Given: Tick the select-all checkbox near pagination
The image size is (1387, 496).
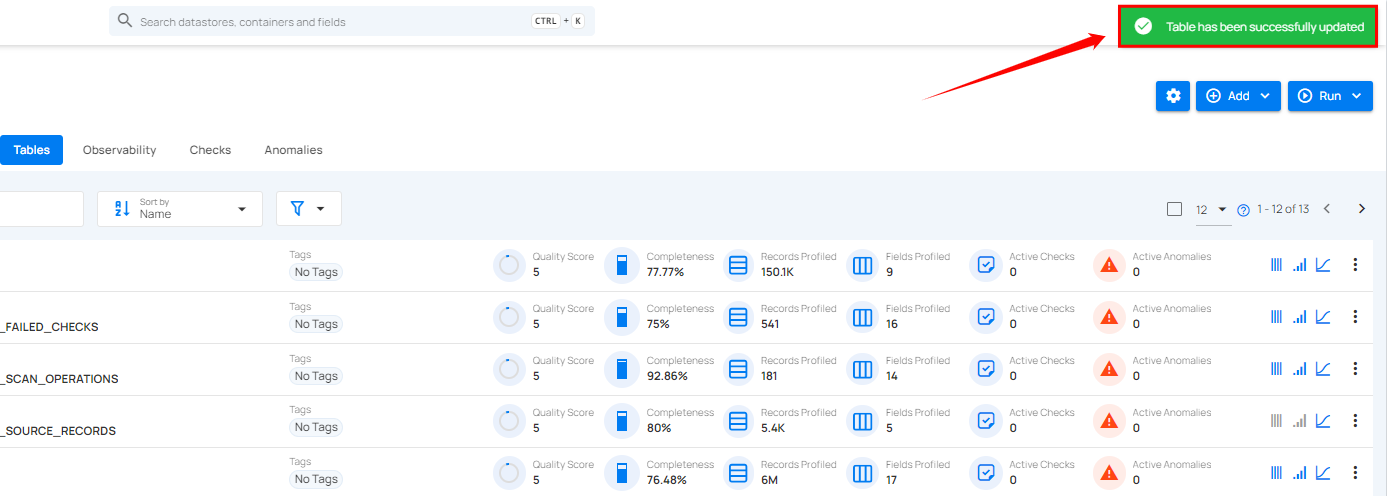Looking at the screenshot, I should 1174,209.
